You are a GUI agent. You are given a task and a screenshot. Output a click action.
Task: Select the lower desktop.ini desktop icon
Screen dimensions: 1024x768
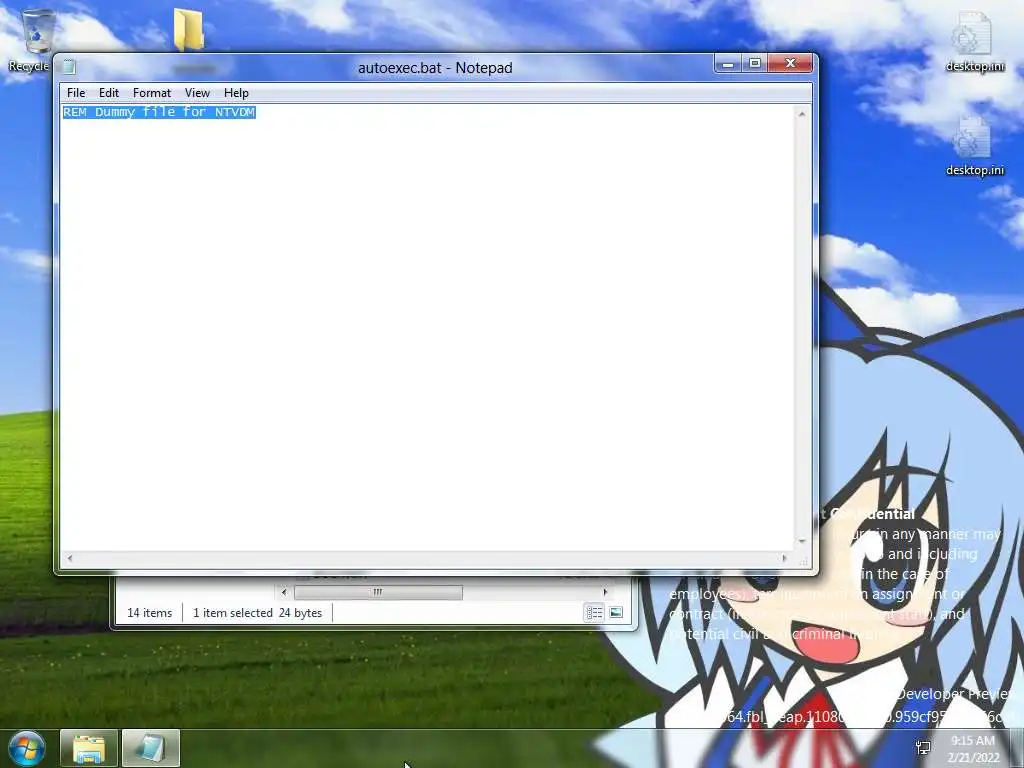click(974, 146)
